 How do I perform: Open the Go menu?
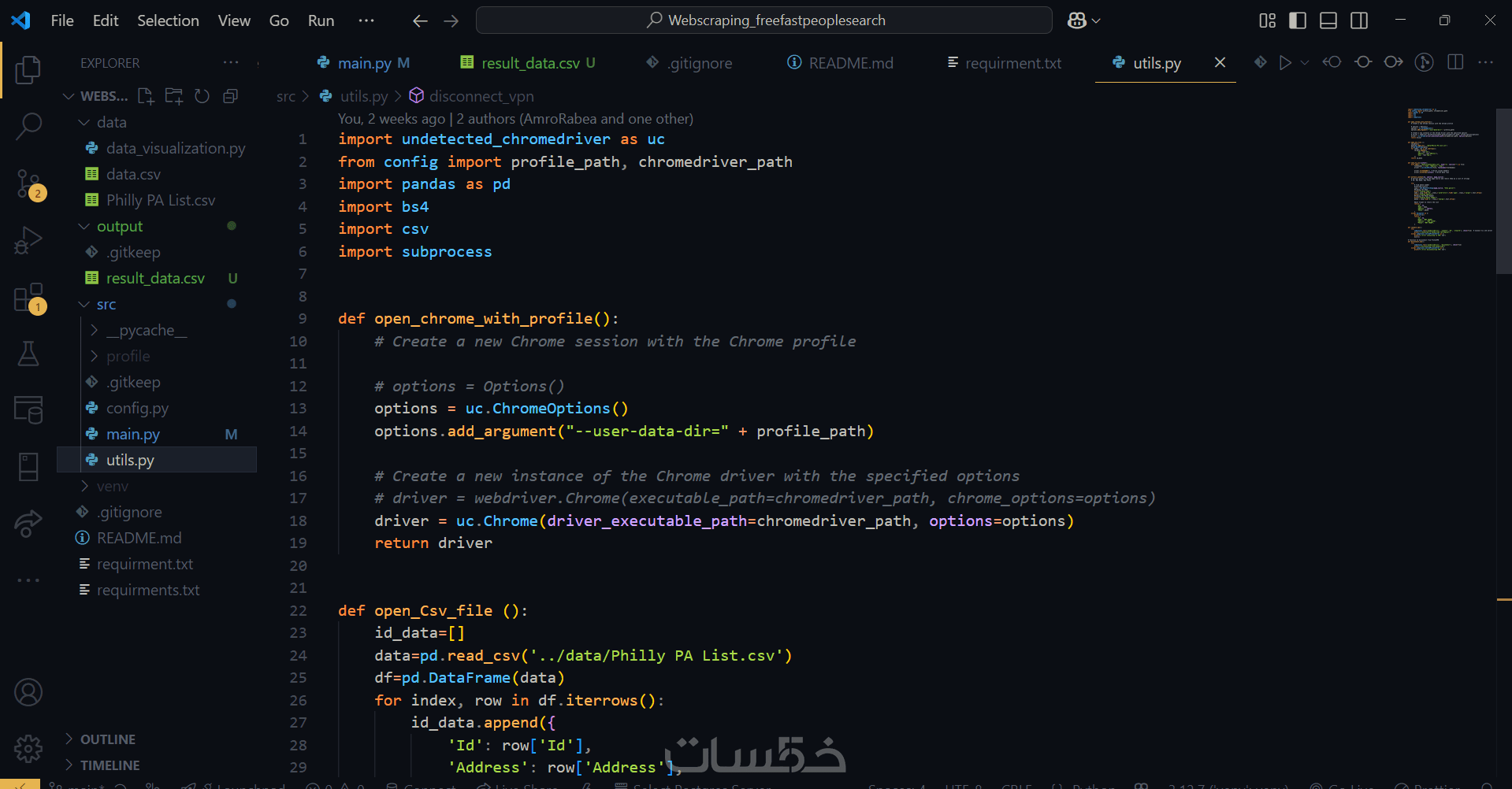279,20
